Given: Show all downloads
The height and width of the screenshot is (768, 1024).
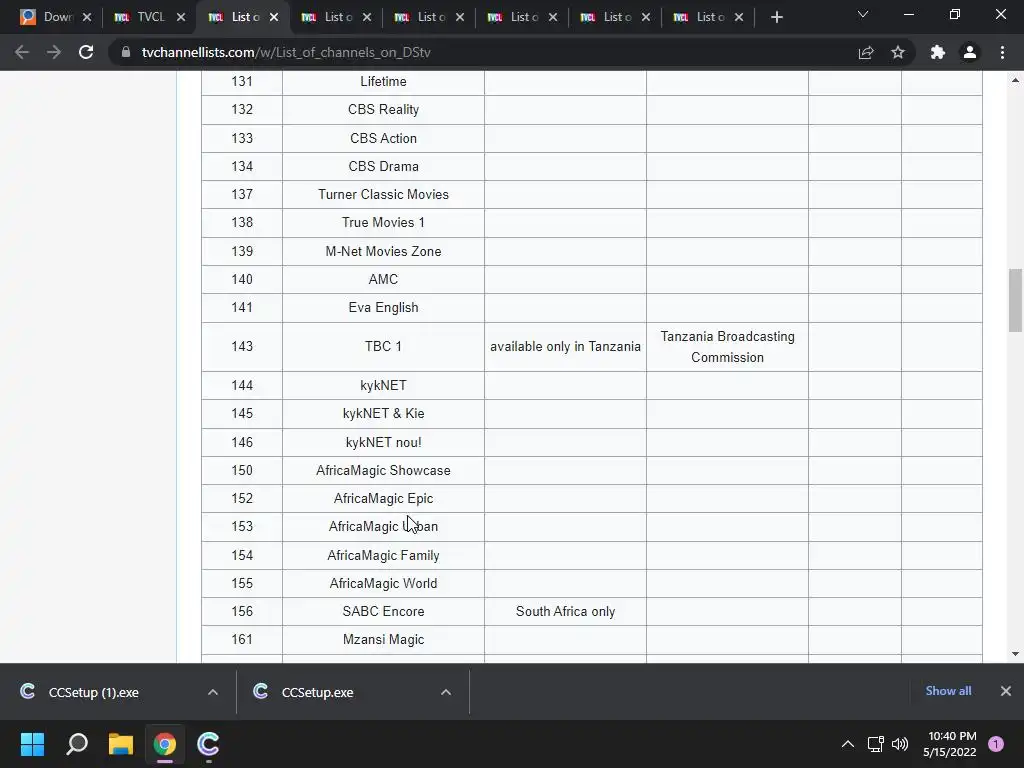Looking at the screenshot, I should click(948, 691).
